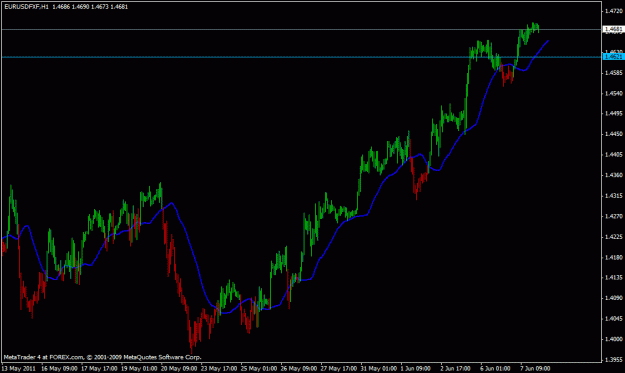Click the 1.4090 price scale label
The width and height of the screenshot is (625, 373).
point(614,298)
